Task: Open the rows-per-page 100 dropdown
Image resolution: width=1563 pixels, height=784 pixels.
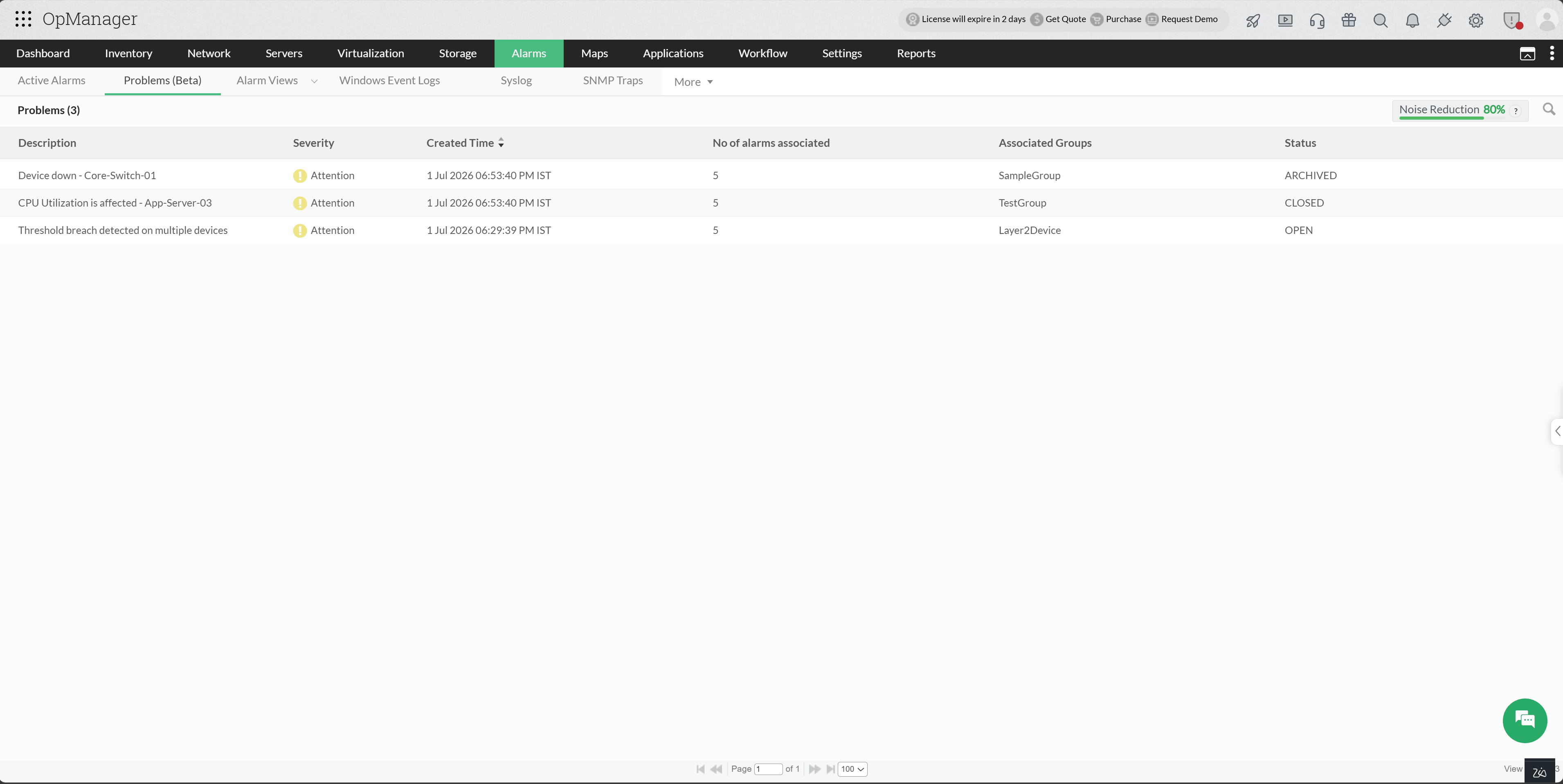Action: pos(852,769)
